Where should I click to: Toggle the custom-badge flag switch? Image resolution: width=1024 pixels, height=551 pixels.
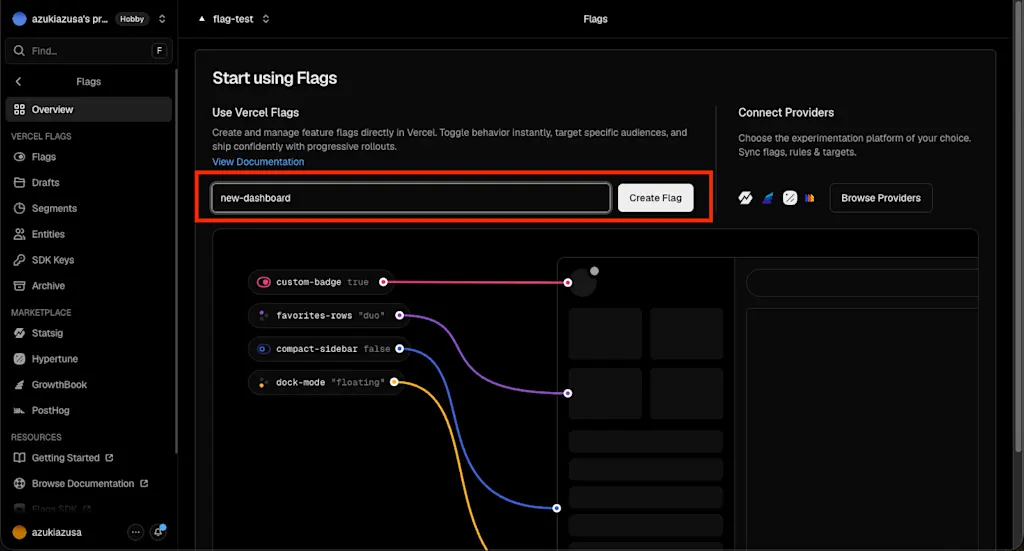[264, 282]
